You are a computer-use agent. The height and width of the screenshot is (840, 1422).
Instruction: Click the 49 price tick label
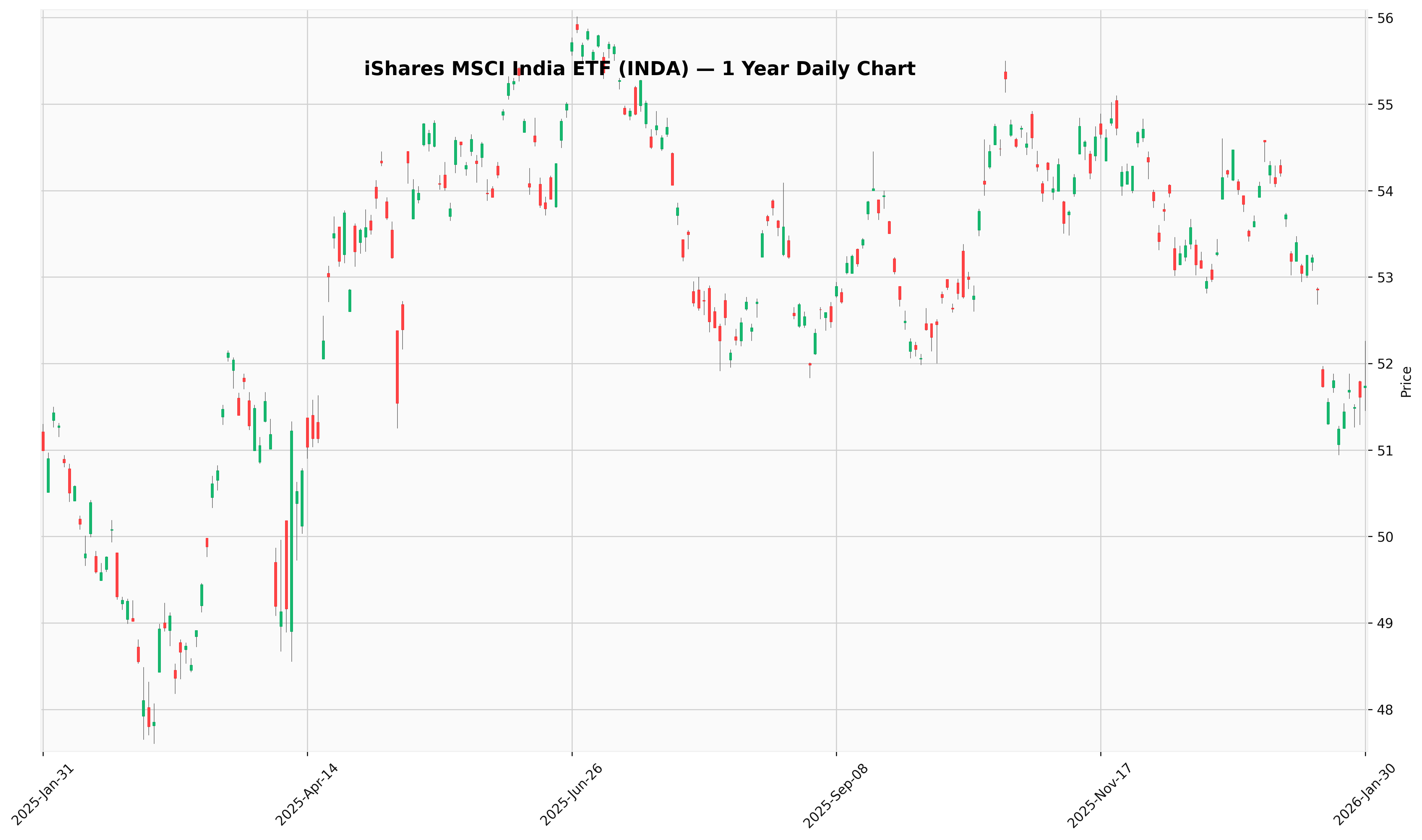pyautogui.click(x=1386, y=624)
